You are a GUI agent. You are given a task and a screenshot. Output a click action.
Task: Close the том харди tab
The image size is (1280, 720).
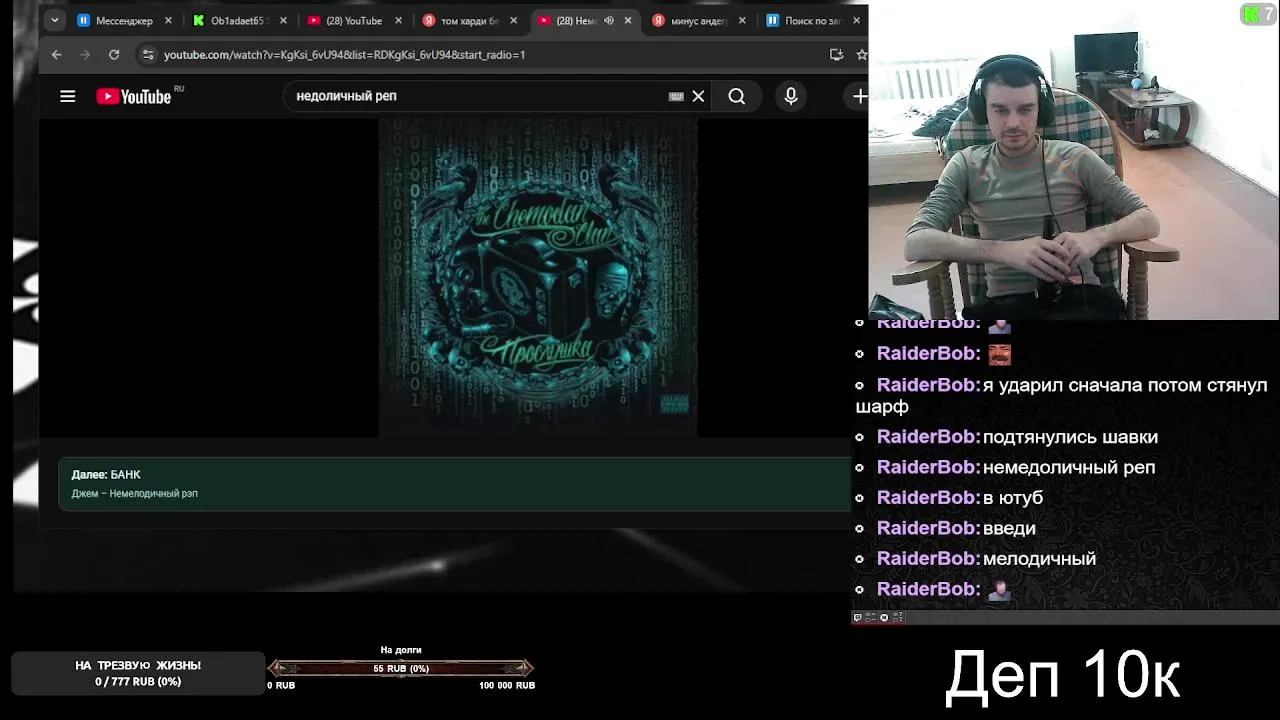click(513, 21)
